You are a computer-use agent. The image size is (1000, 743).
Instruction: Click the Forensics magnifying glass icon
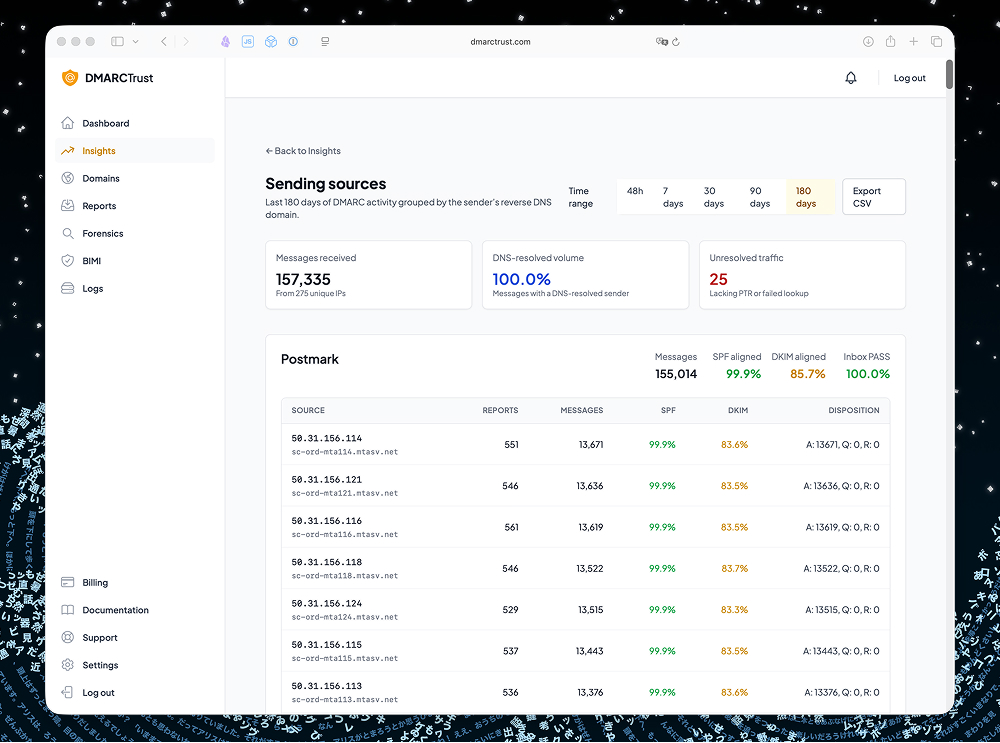tap(68, 233)
